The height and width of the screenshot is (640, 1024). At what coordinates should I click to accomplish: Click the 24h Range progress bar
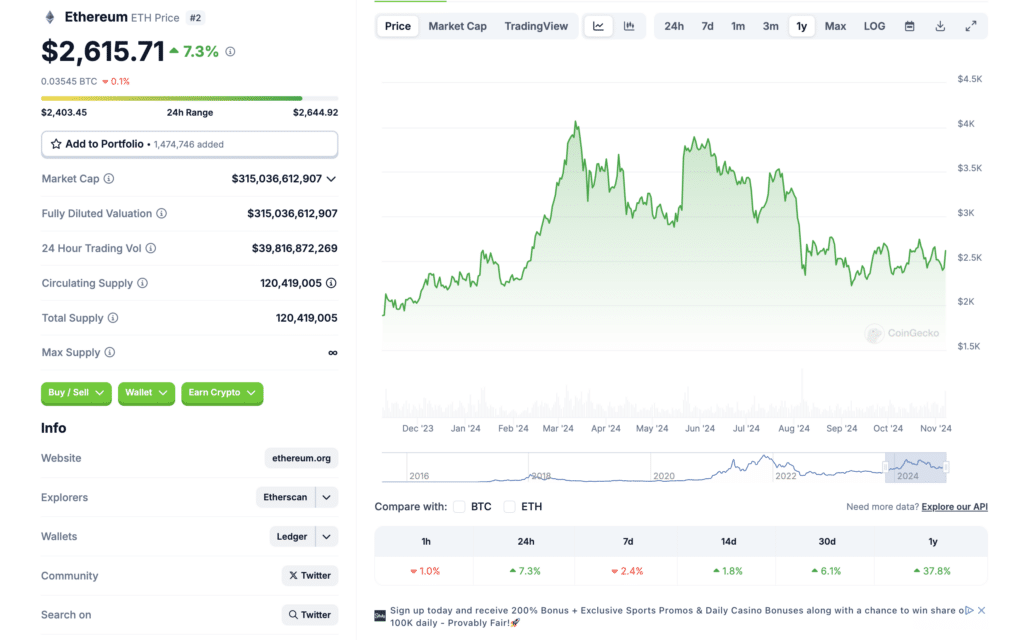tap(189, 99)
